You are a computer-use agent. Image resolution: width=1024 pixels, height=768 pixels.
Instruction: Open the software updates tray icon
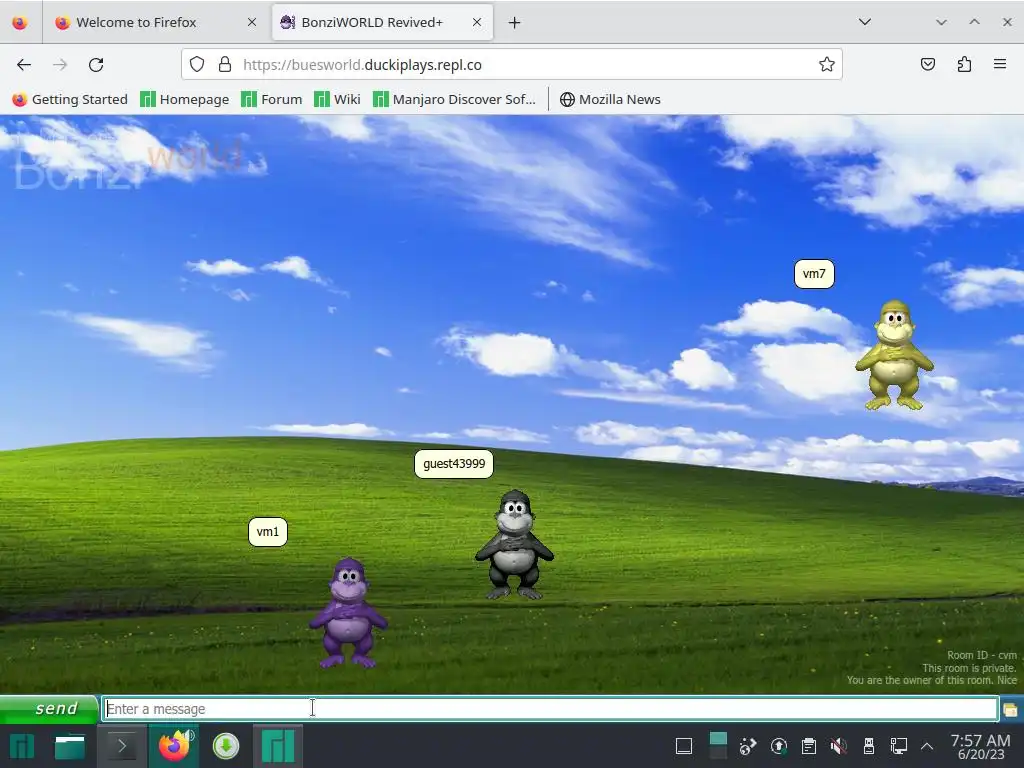[778, 746]
